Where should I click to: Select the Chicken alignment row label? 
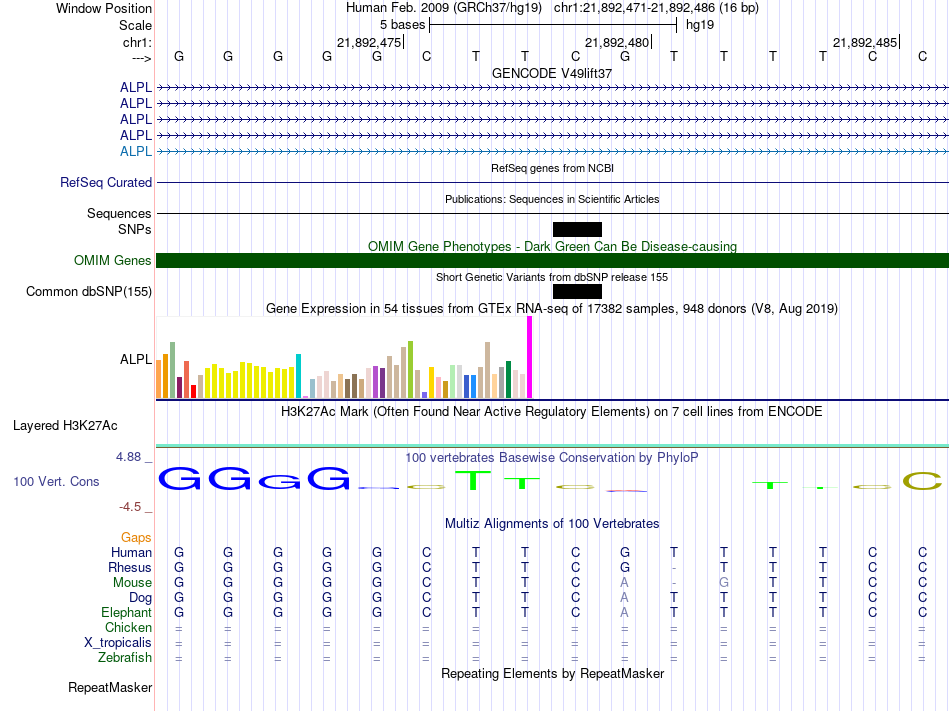pyautogui.click(x=128, y=627)
